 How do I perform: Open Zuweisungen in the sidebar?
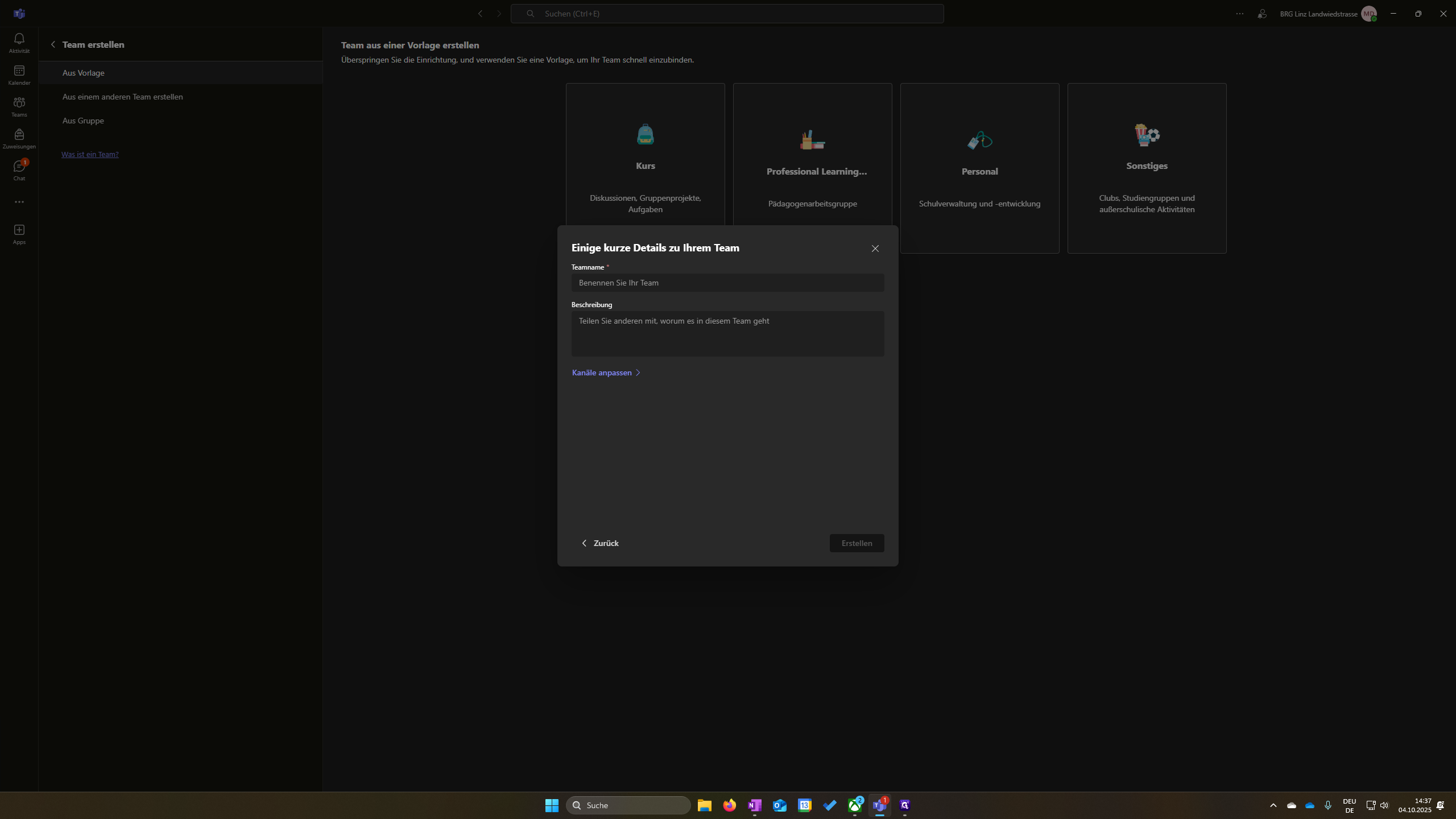(x=19, y=135)
